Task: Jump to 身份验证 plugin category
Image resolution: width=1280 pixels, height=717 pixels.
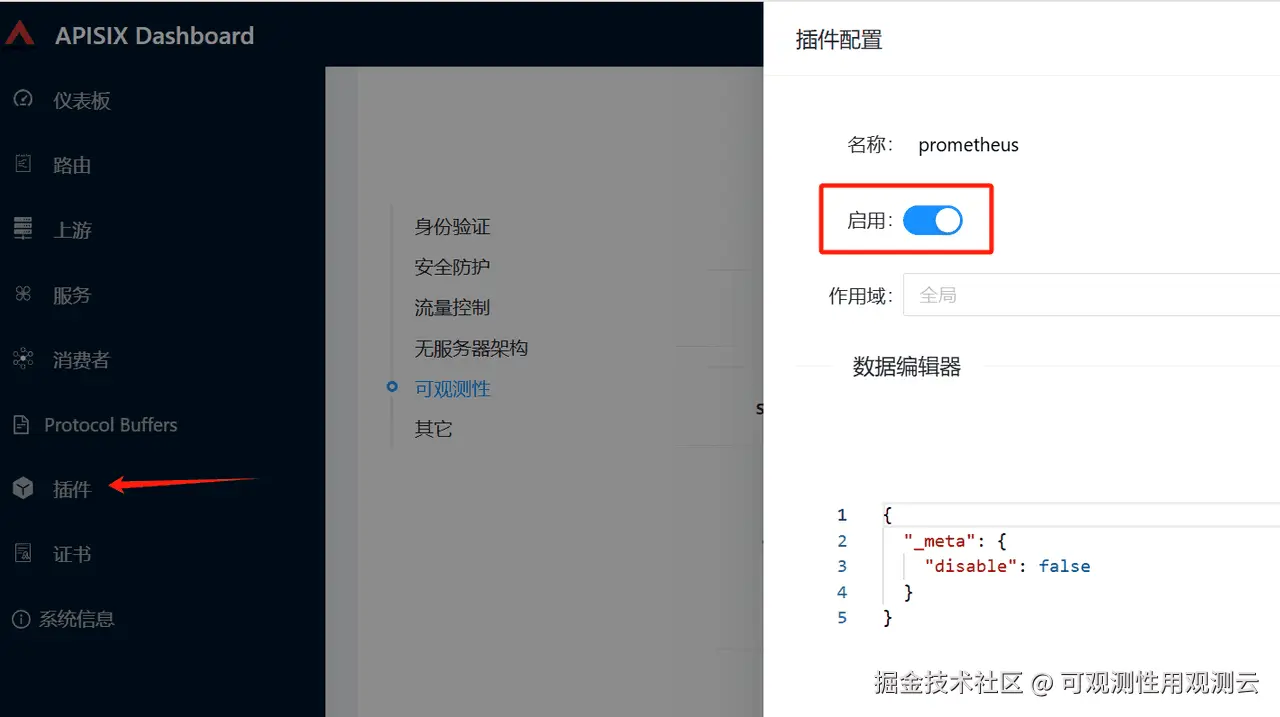Action: (452, 227)
